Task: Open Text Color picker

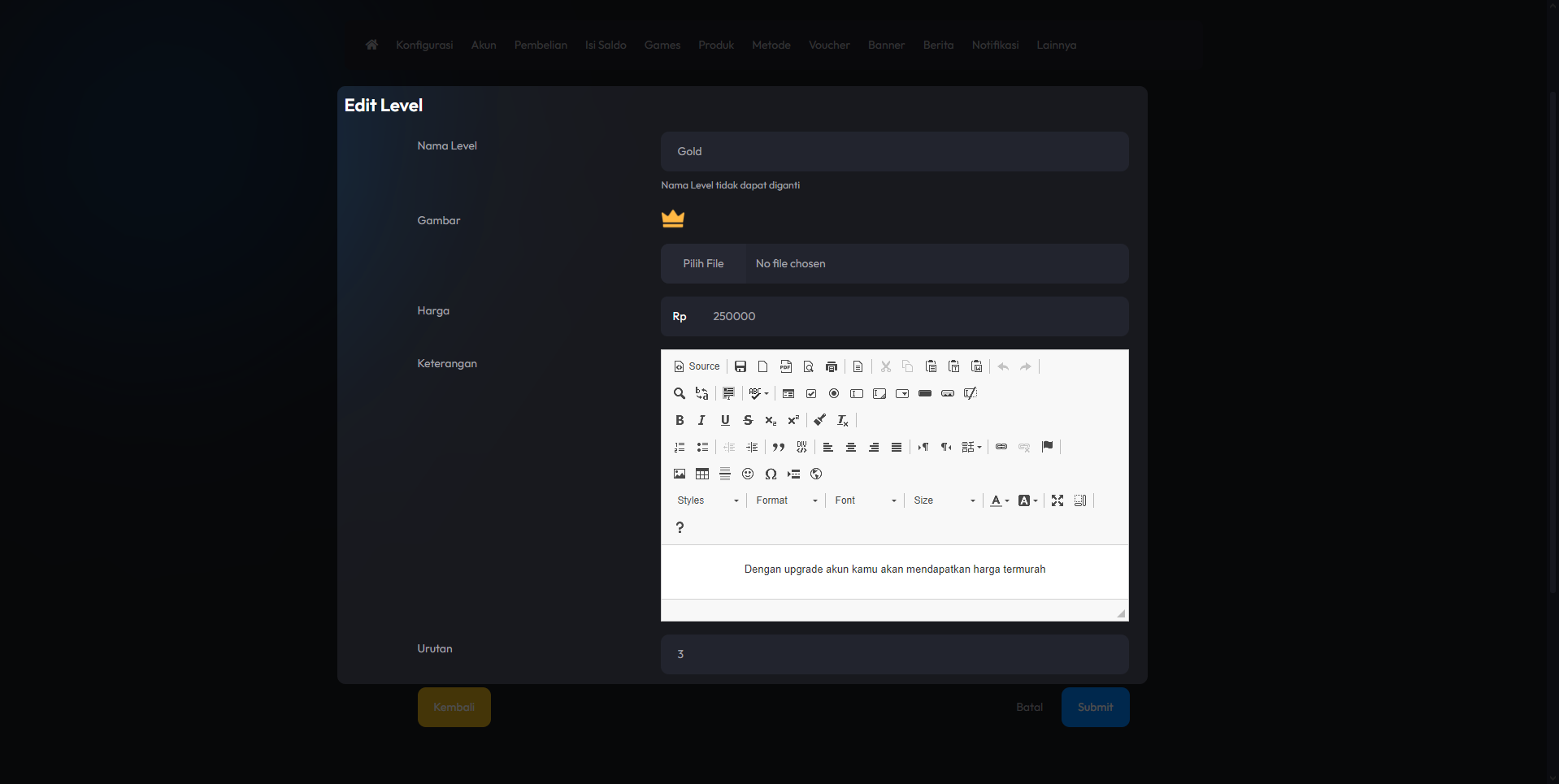Action: [1000, 500]
